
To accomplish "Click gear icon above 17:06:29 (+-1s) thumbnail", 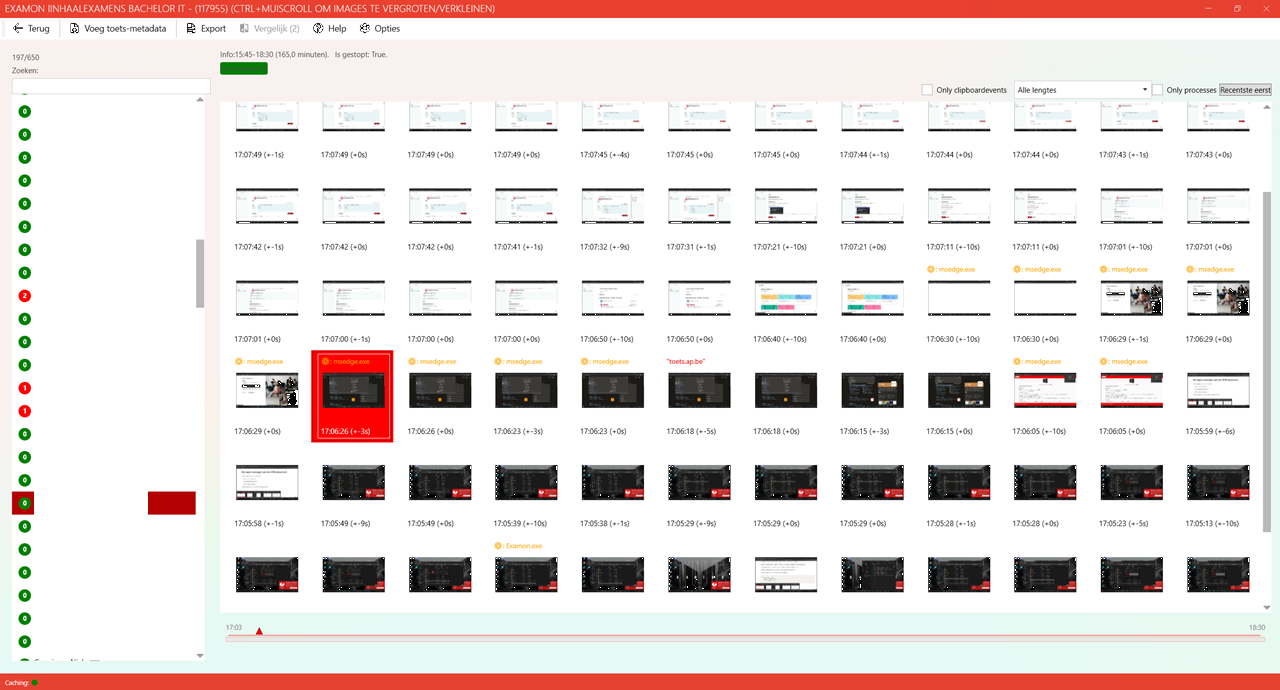I will [x=1104, y=270].
